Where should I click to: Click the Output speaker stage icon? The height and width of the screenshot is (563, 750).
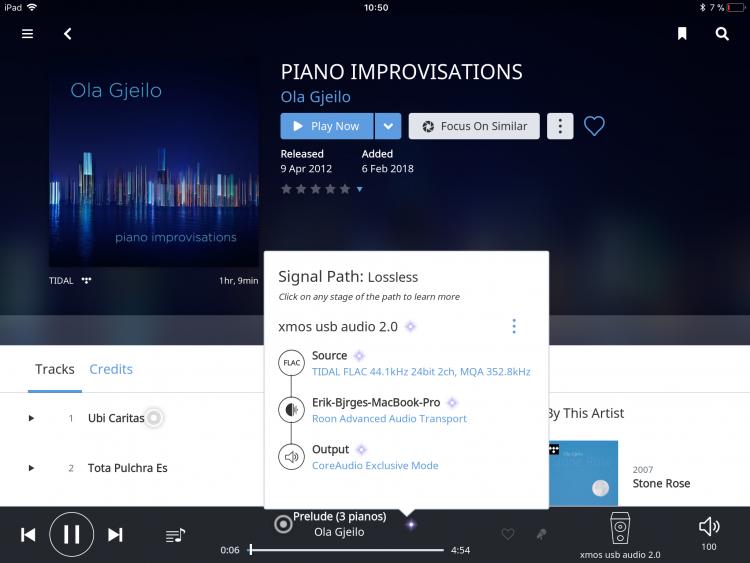click(291, 457)
